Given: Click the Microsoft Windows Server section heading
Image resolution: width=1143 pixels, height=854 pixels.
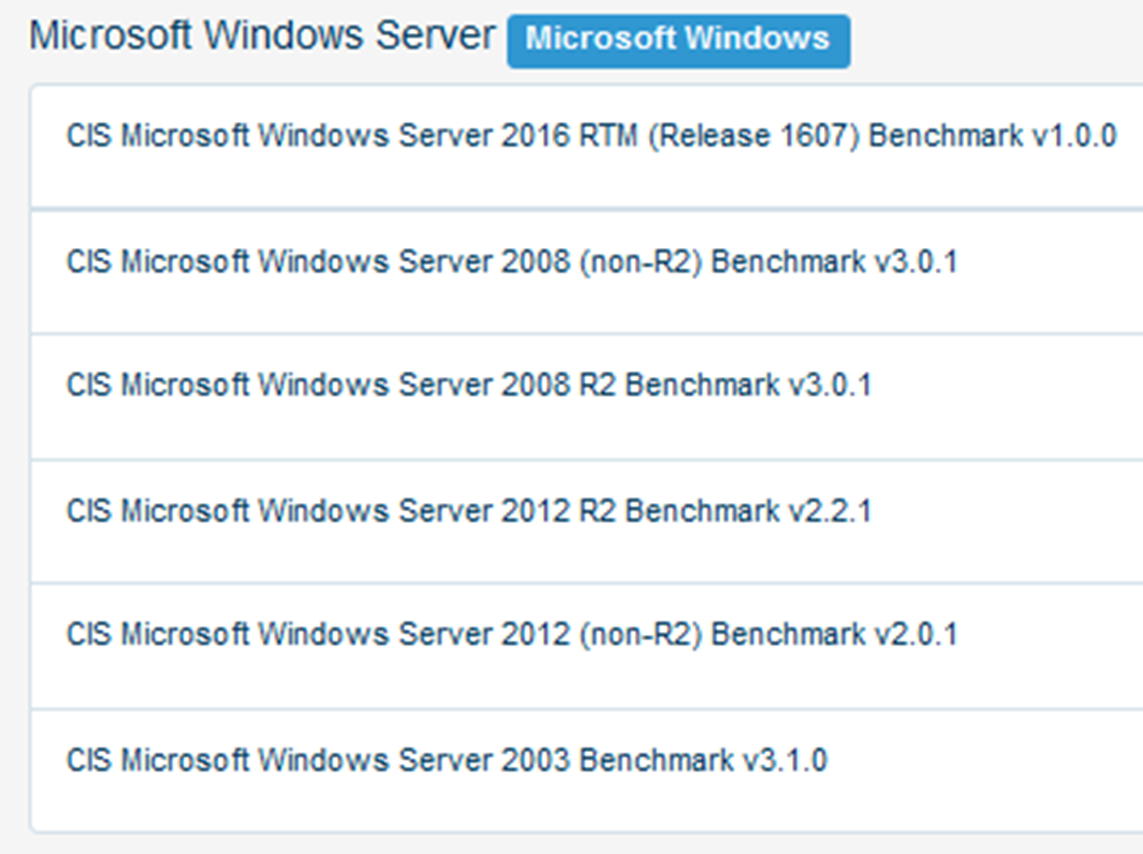Looking at the screenshot, I should click(x=262, y=36).
